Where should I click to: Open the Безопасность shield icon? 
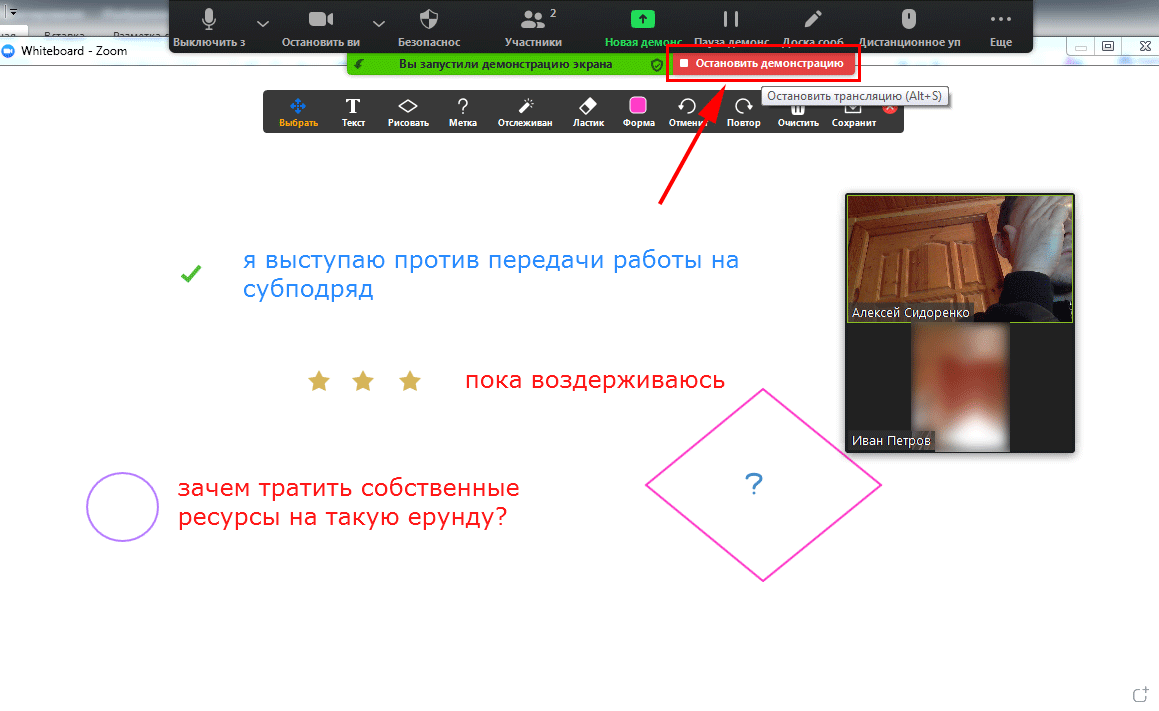(428, 22)
